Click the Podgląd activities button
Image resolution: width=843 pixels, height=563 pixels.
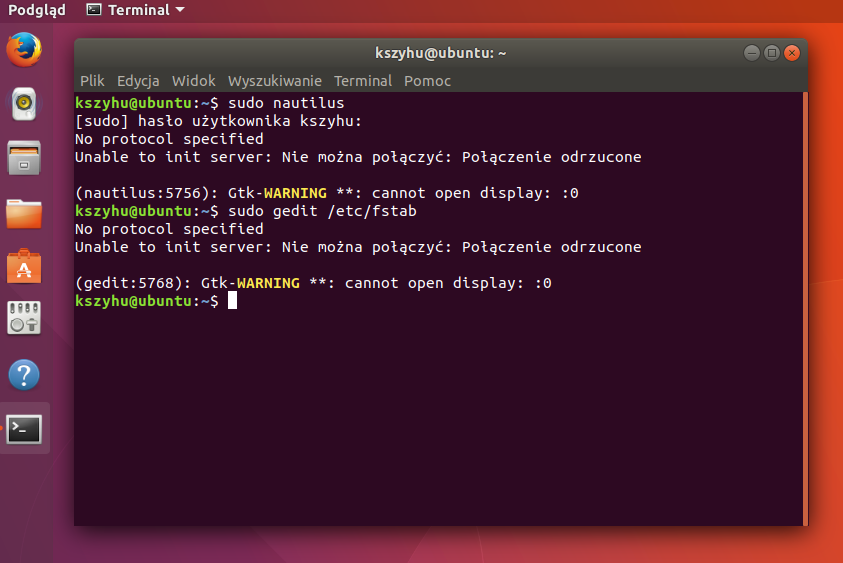(x=37, y=10)
